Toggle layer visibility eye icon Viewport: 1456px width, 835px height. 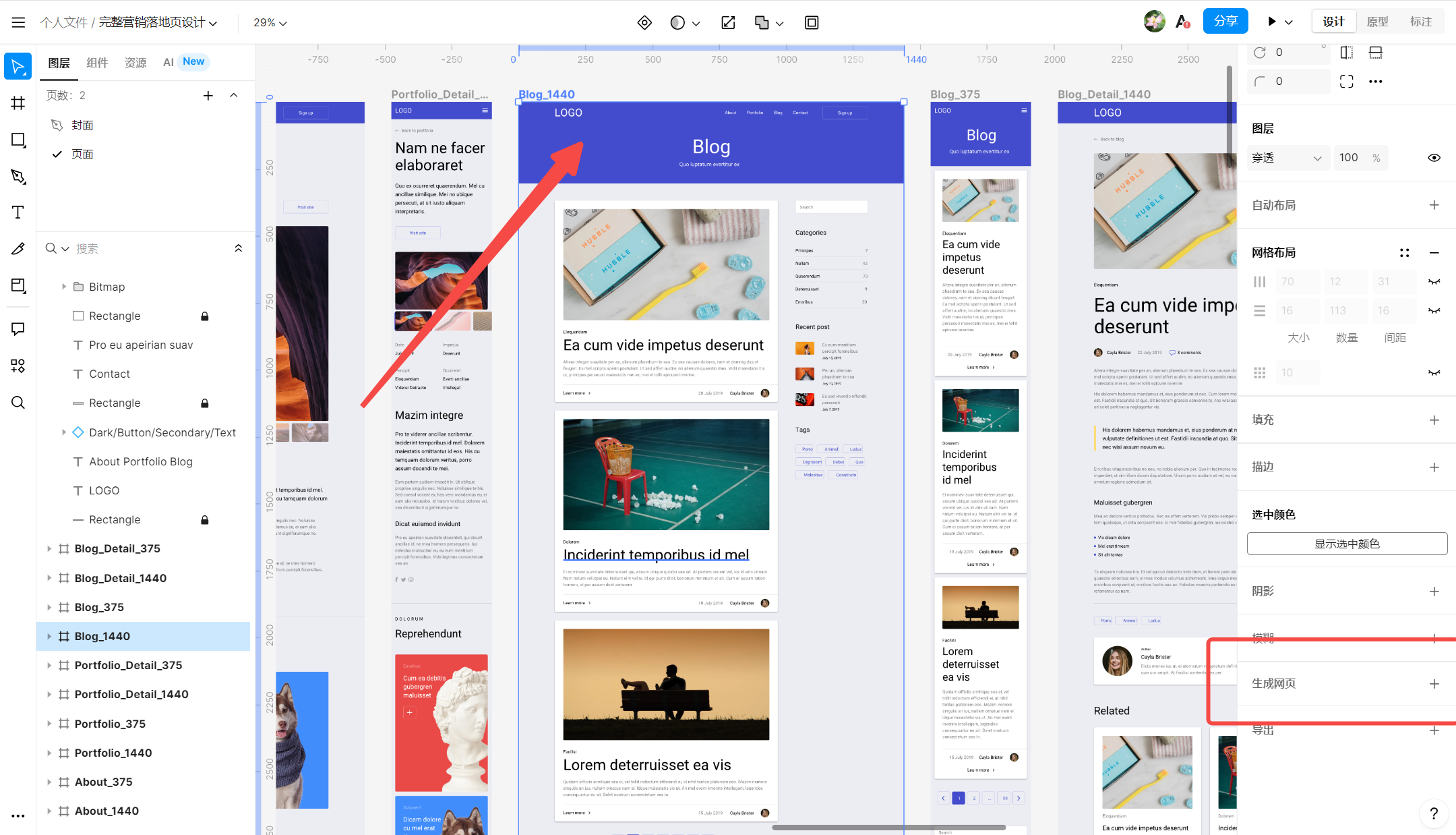point(1434,158)
